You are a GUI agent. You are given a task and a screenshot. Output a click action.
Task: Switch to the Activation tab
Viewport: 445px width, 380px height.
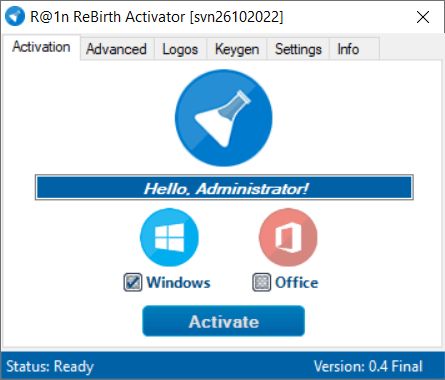[41, 47]
